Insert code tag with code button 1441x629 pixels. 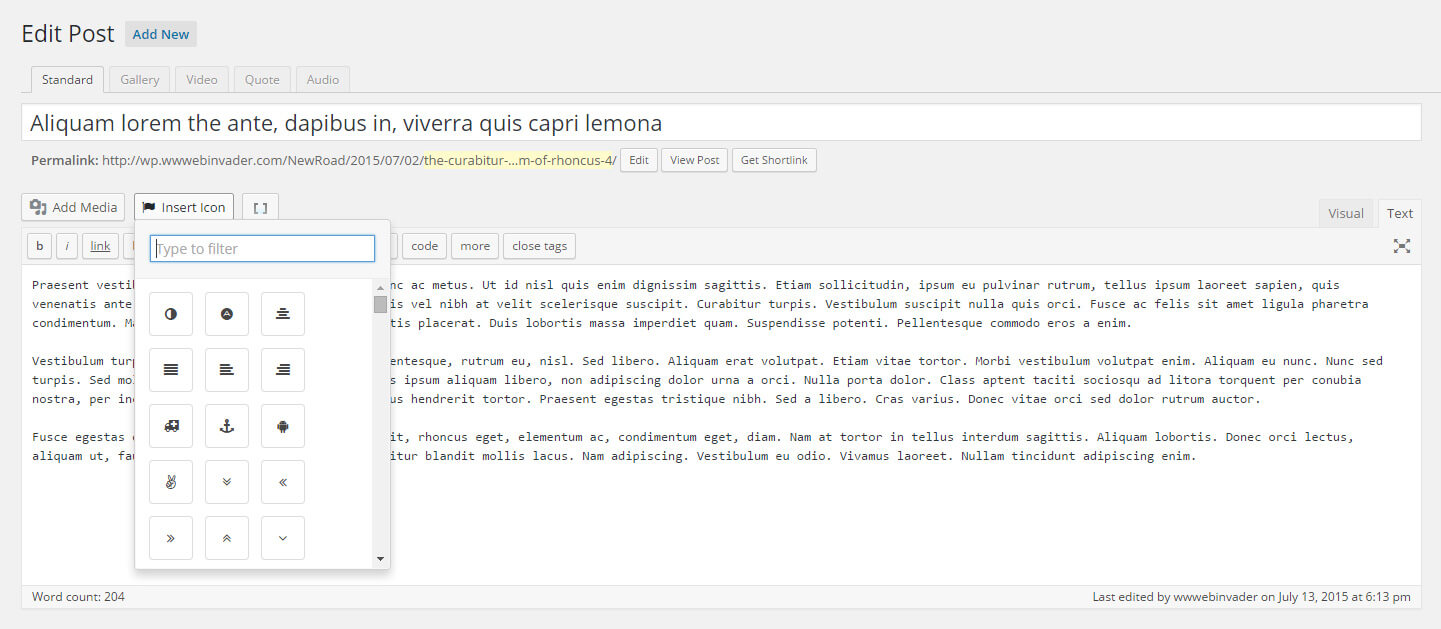tap(425, 246)
